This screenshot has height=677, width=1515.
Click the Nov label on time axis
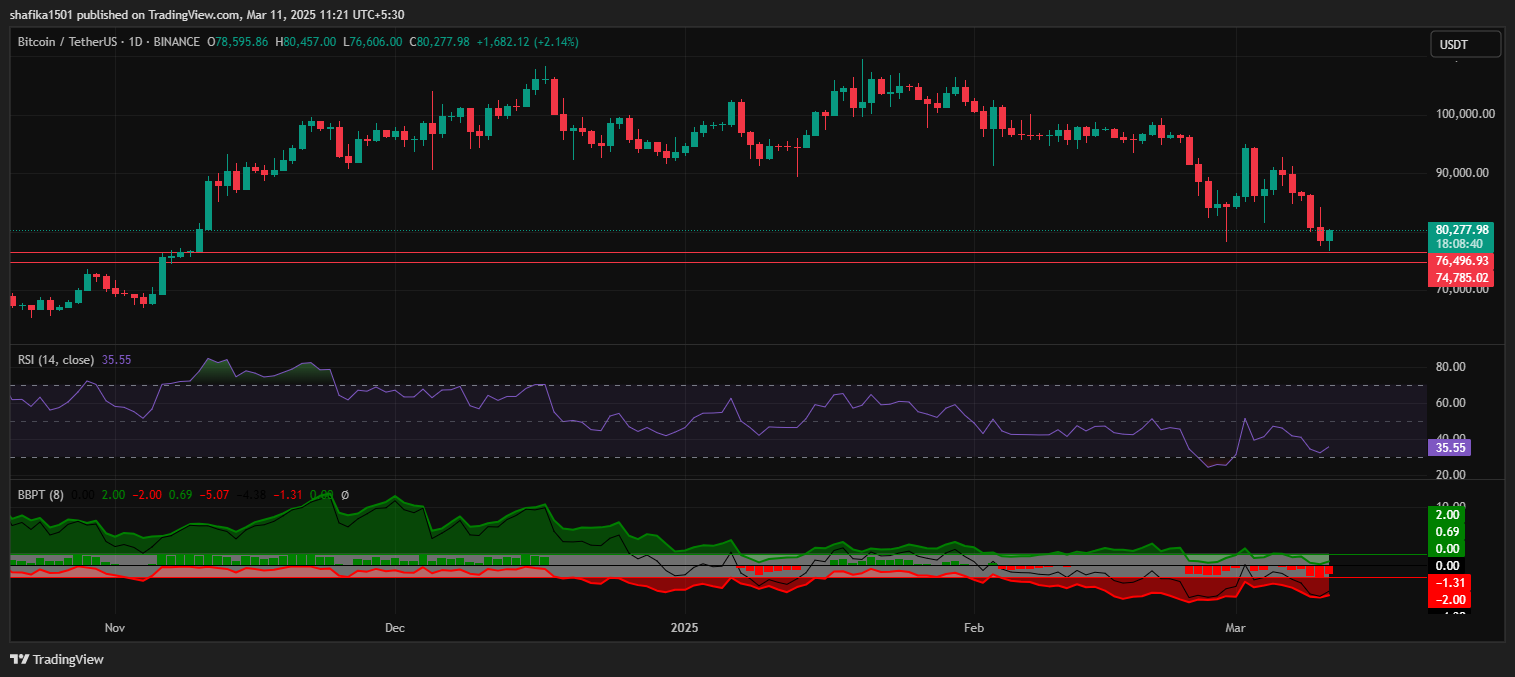(115, 628)
